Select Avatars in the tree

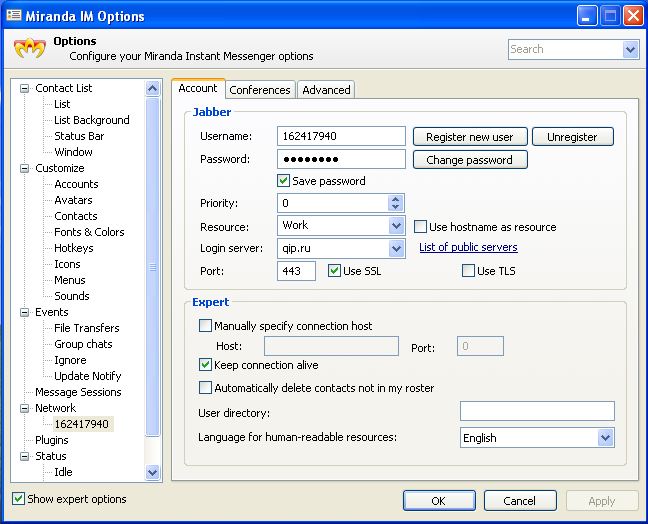pyautogui.click(x=73, y=200)
